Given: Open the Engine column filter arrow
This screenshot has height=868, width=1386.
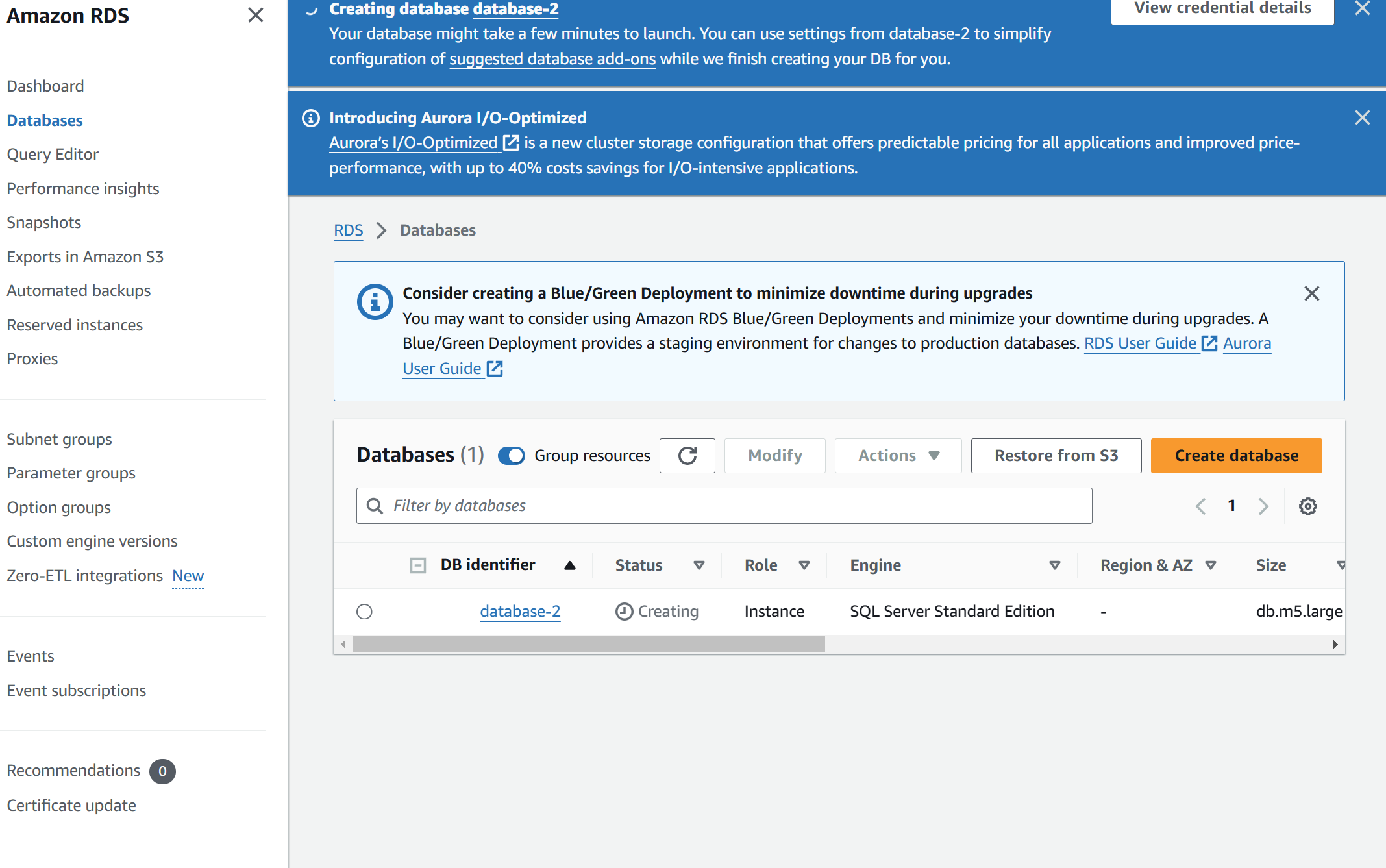Looking at the screenshot, I should tap(1055, 565).
